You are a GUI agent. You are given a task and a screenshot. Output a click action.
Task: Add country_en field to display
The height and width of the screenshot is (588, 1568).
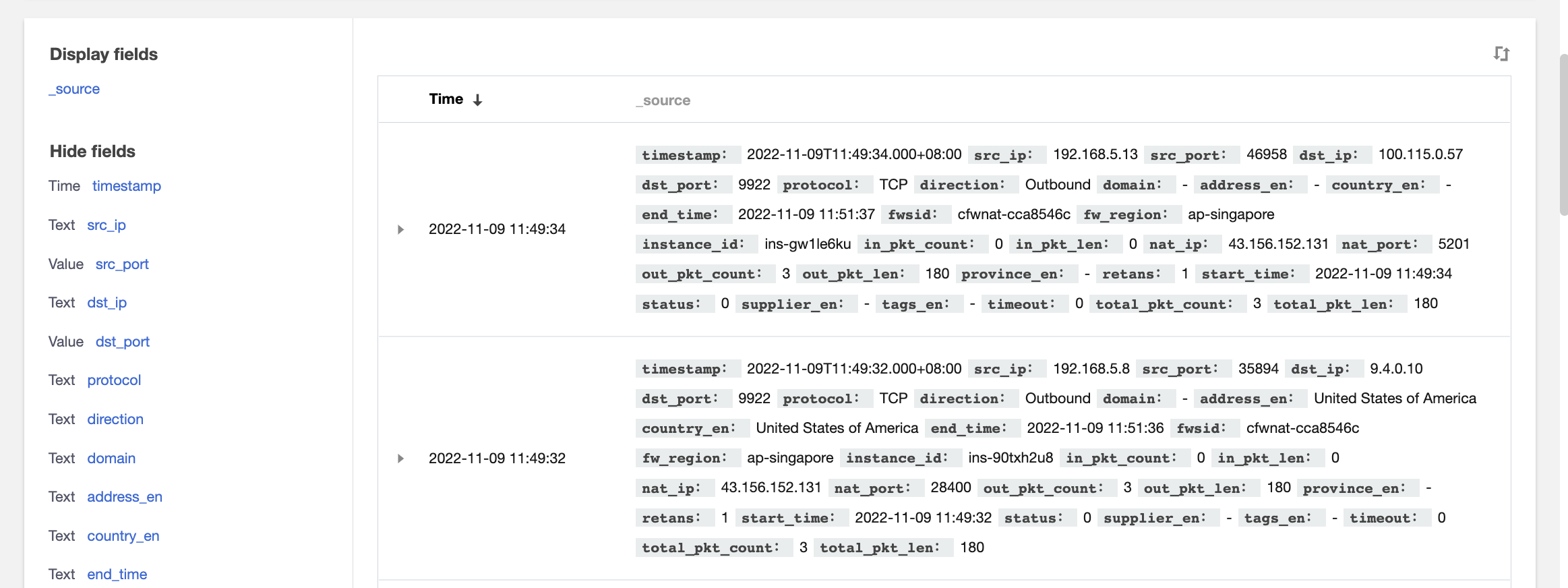click(x=123, y=536)
